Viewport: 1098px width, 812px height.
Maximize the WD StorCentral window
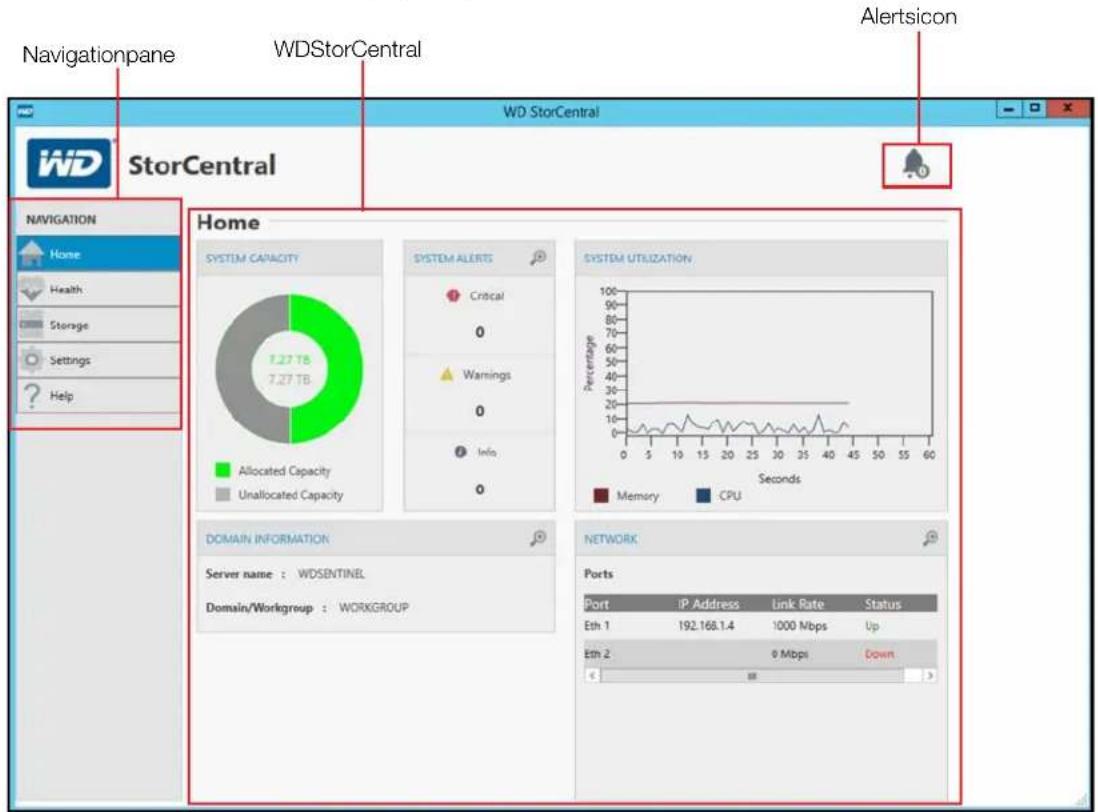1034,108
